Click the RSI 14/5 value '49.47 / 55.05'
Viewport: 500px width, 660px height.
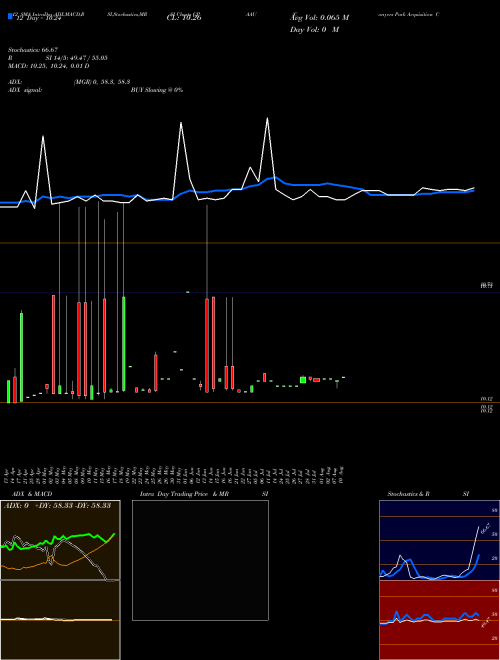point(87,58)
